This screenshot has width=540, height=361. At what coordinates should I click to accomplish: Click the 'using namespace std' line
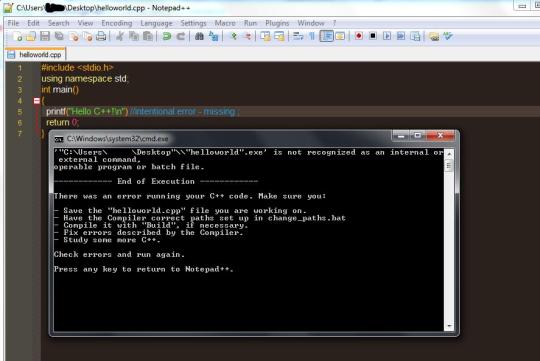tap(85, 79)
